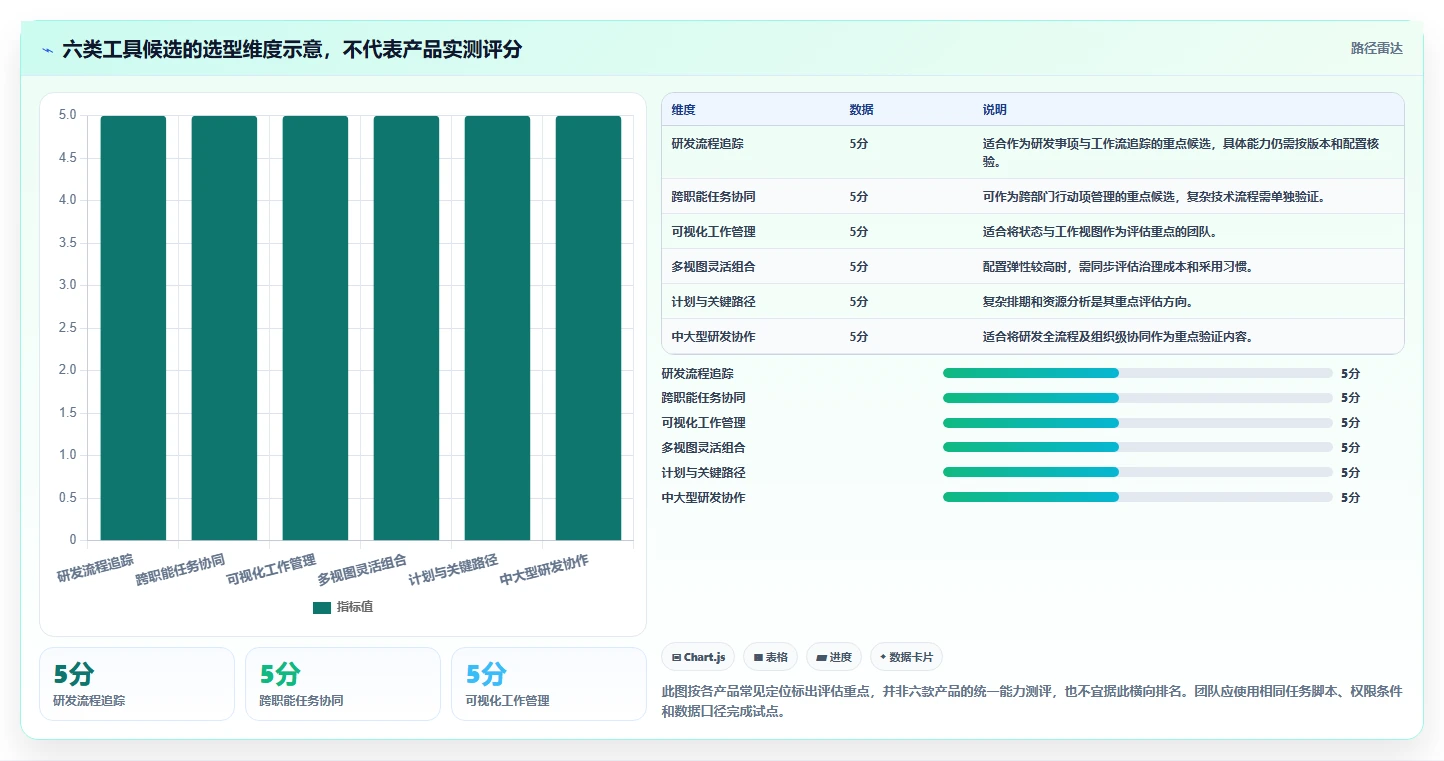Click the lightning icon beside the title
Image resolution: width=1444 pixels, height=761 pixels.
48,49
